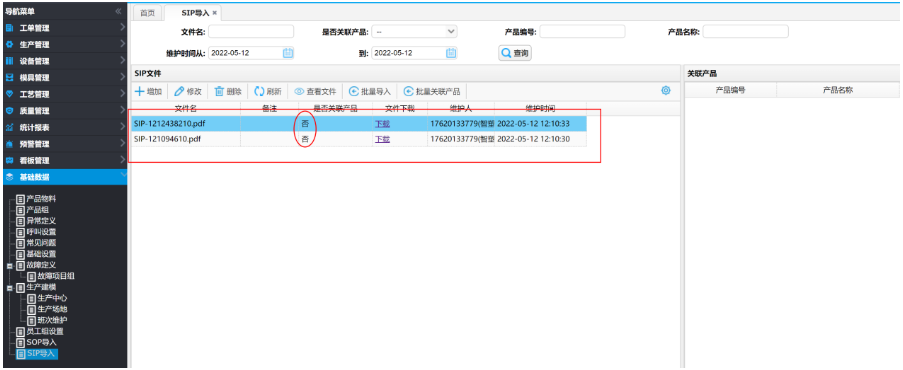This screenshot has width=903, height=370.
Task: Click the 工单管理 menu icon
Action: (x=9, y=28)
